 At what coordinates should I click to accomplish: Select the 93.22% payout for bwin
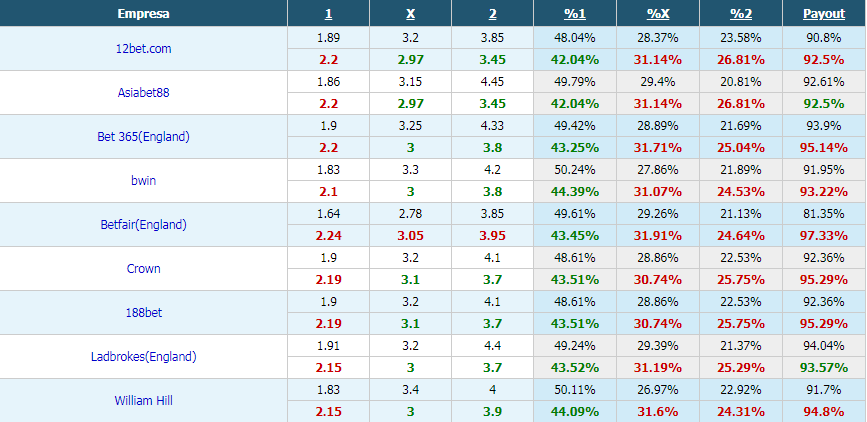click(824, 192)
